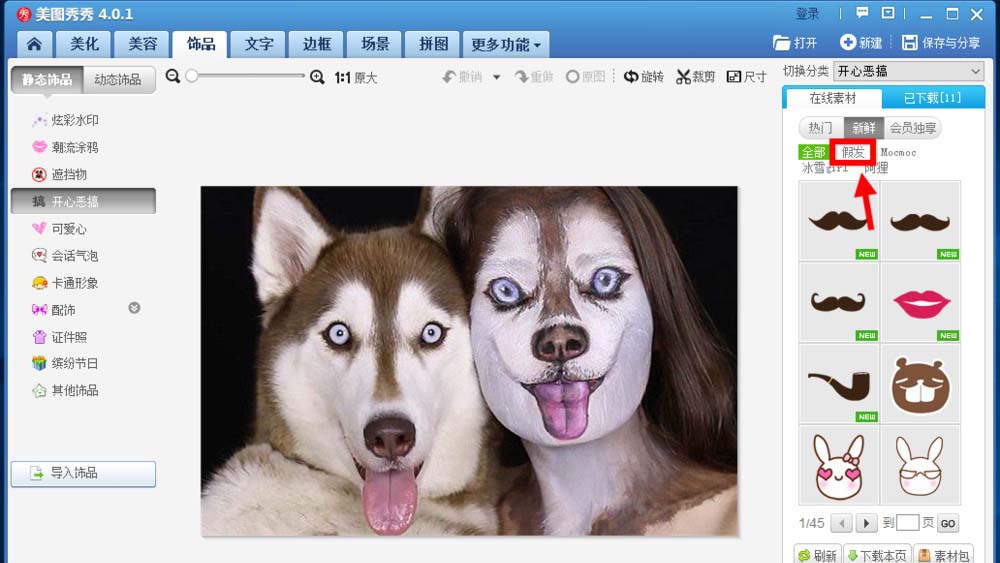1000x563 pixels.
Task: Click the 原图 original button
Action: 585,77
